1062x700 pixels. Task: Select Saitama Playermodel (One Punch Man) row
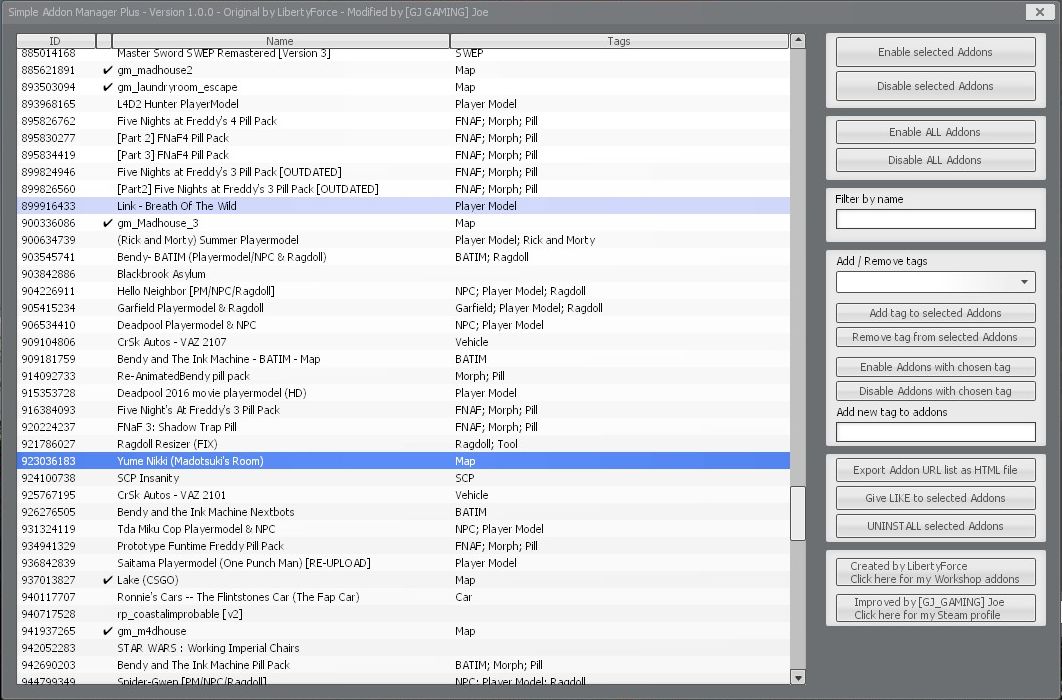click(403, 563)
